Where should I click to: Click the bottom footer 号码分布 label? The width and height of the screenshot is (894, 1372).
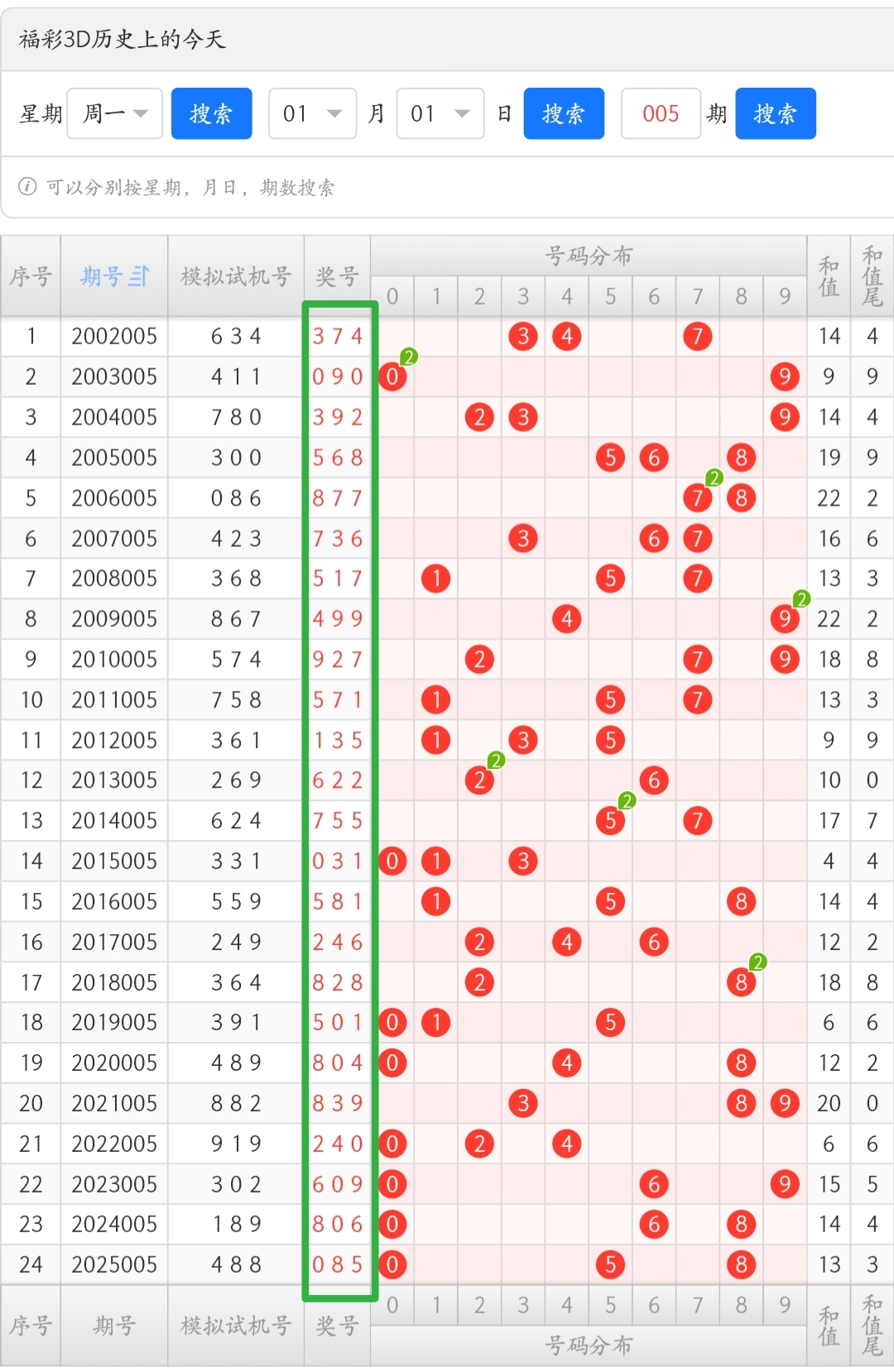click(x=589, y=1346)
